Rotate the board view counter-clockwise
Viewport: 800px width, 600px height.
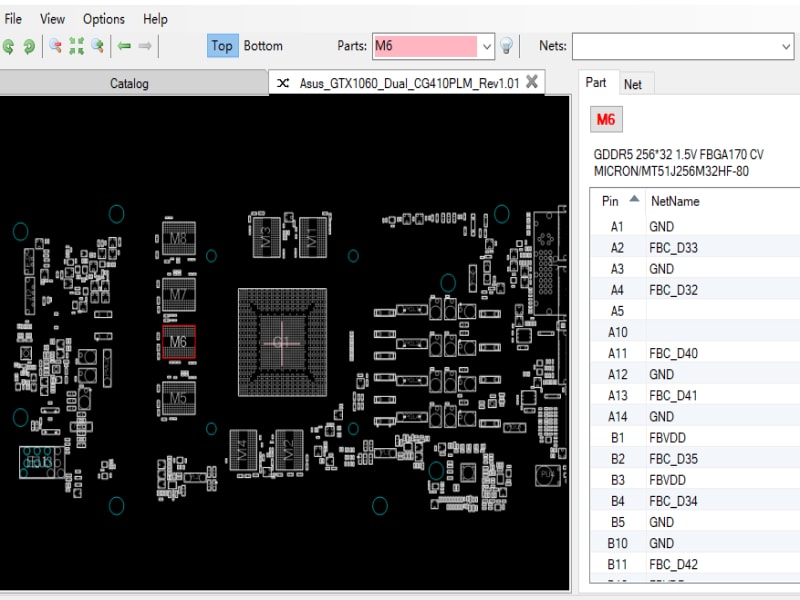point(9,46)
